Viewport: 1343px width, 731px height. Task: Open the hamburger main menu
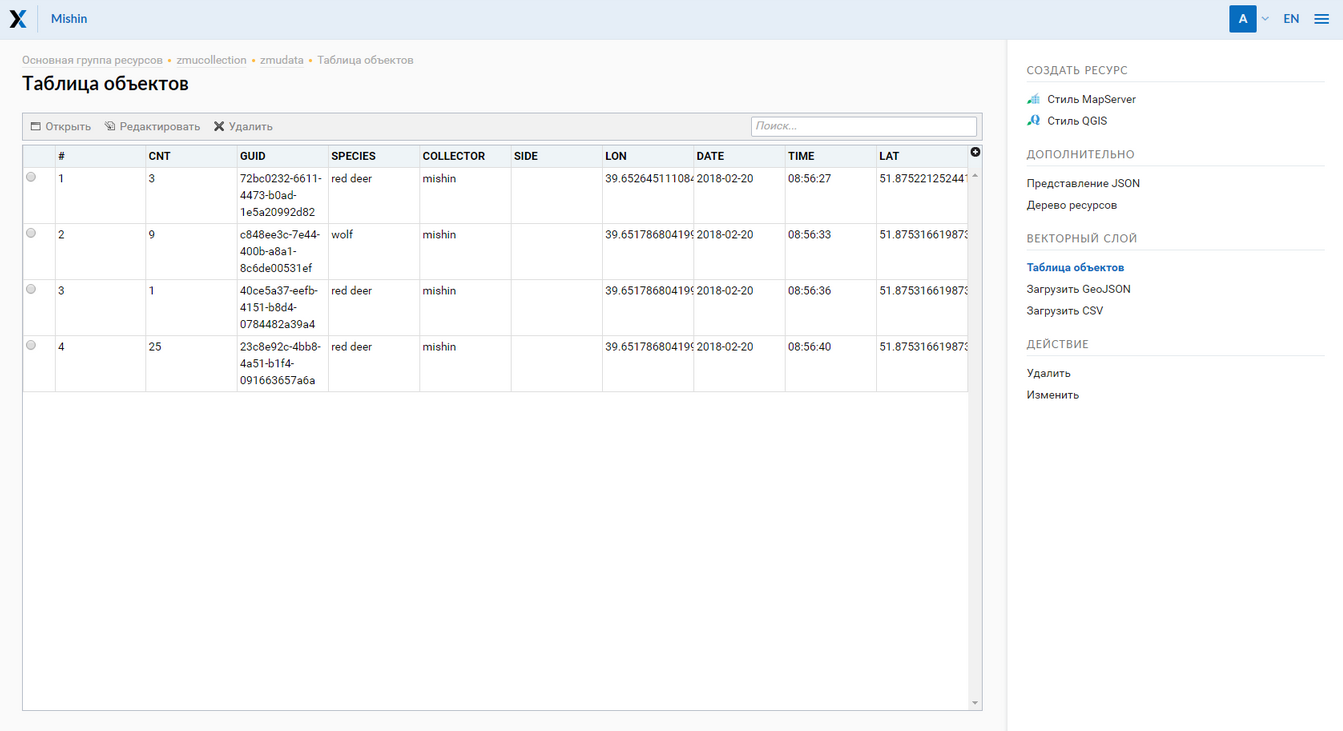pyautogui.click(x=1321, y=19)
